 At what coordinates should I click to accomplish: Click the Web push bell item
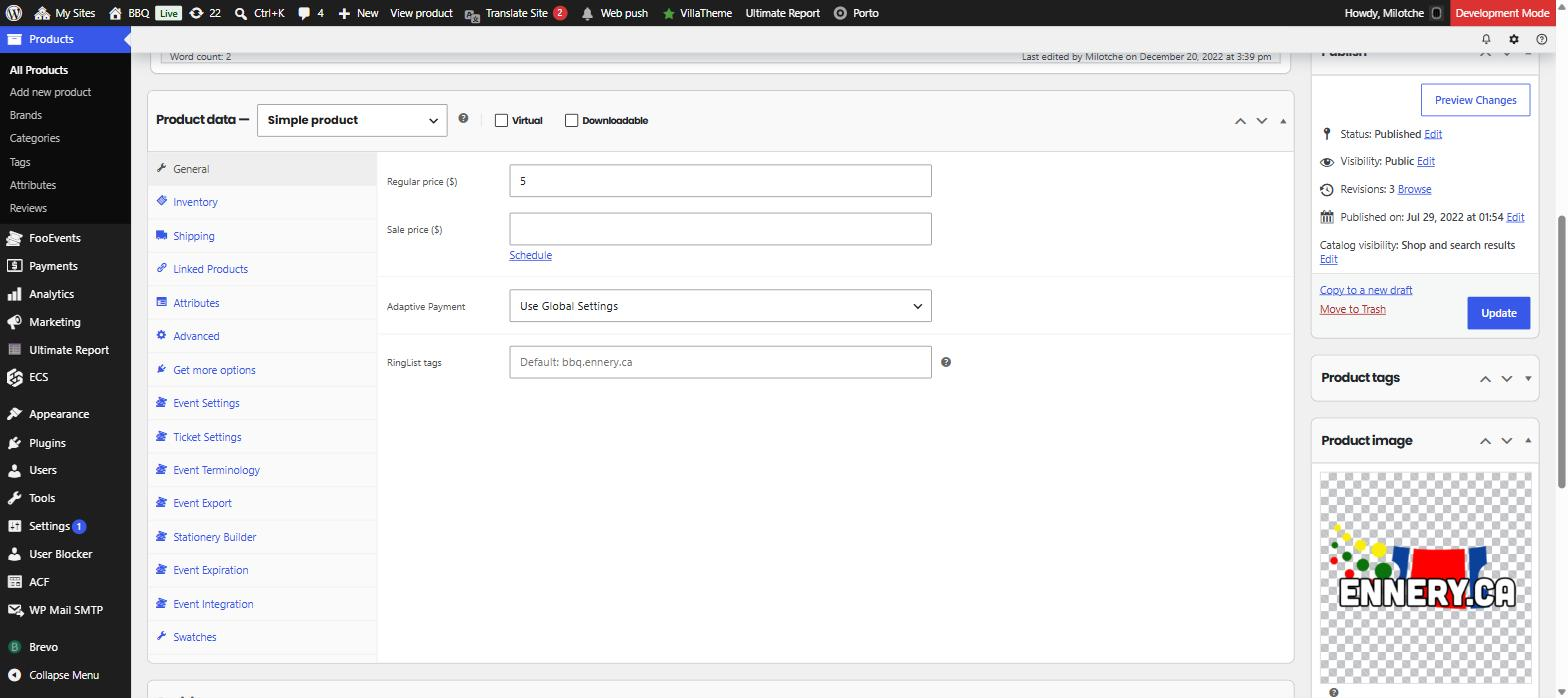coord(614,13)
